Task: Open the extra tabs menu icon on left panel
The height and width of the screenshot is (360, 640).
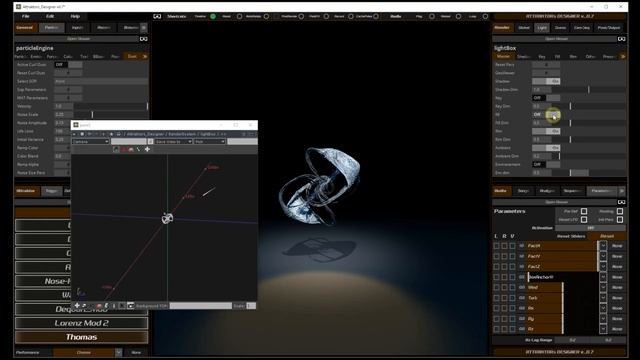Action: coord(144,27)
